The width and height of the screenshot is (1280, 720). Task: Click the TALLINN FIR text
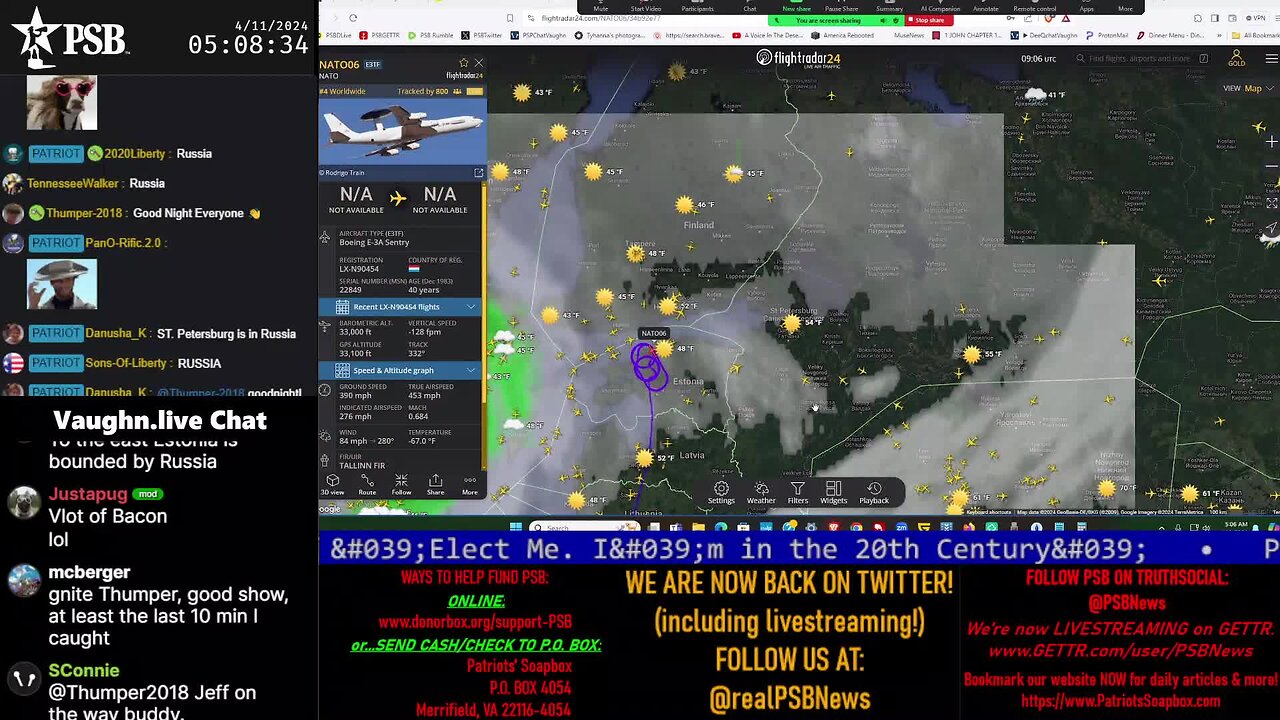pos(362,465)
